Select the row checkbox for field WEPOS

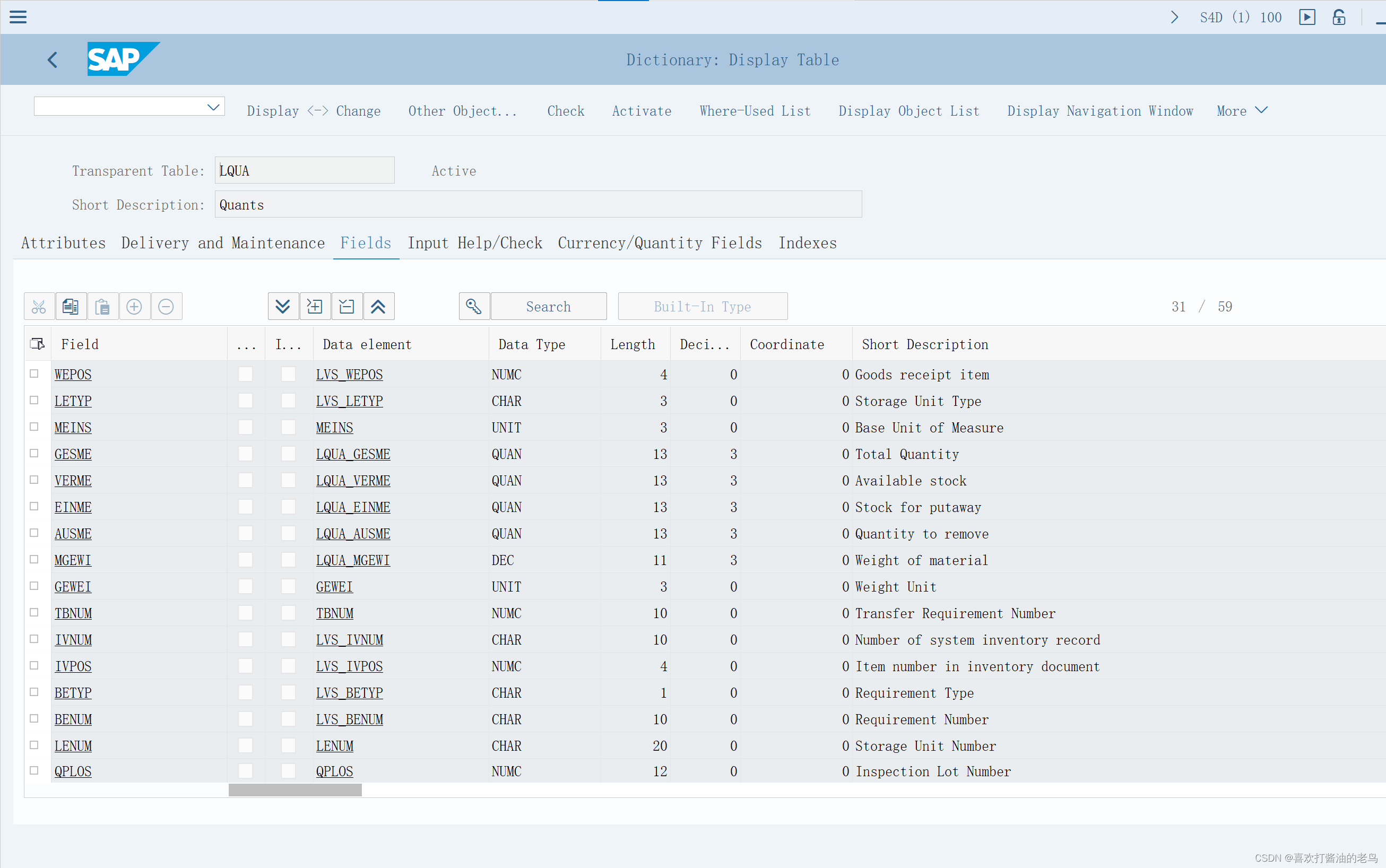tap(34, 373)
